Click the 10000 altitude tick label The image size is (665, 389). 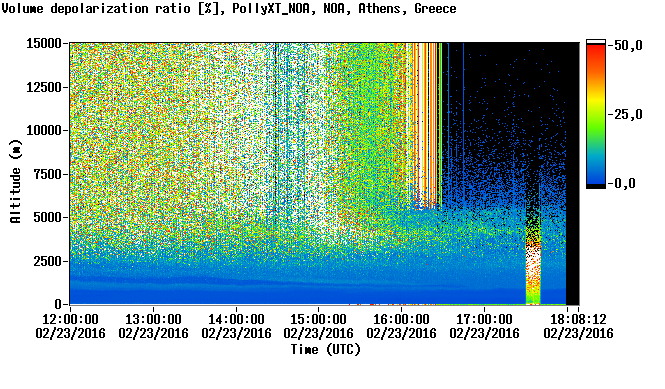[44, 130]
